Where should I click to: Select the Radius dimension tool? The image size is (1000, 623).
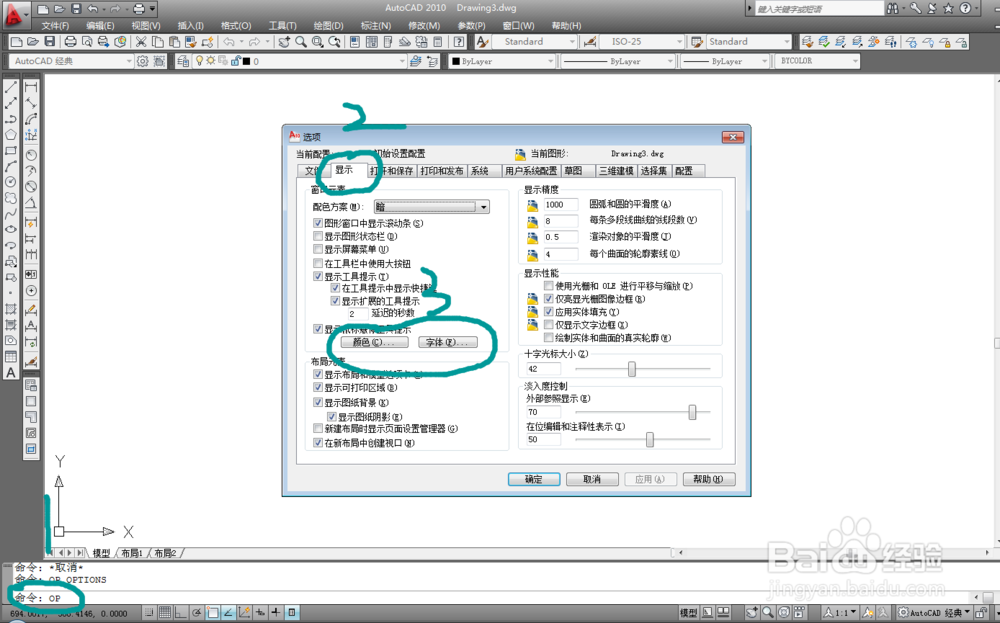click(x=31, y=155)
